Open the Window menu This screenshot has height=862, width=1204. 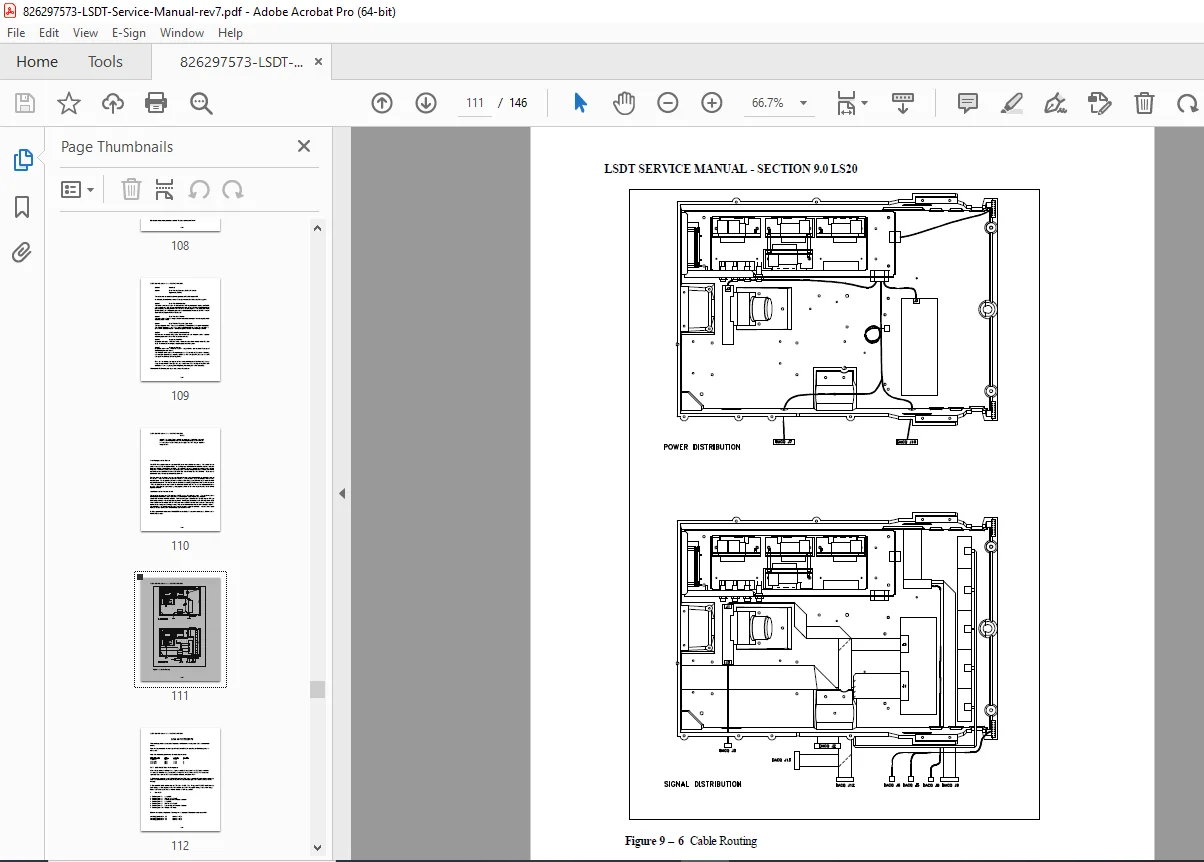coord(182,33)
